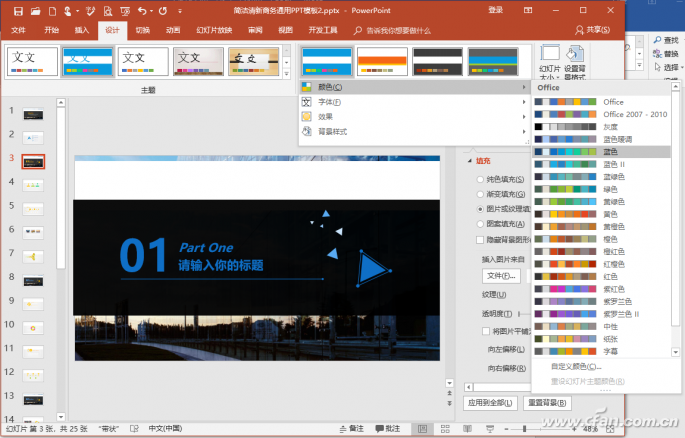The image size is (685, 438).
Task: Expand the colors (颜色) submenu arrow
Action: (524, 87)
